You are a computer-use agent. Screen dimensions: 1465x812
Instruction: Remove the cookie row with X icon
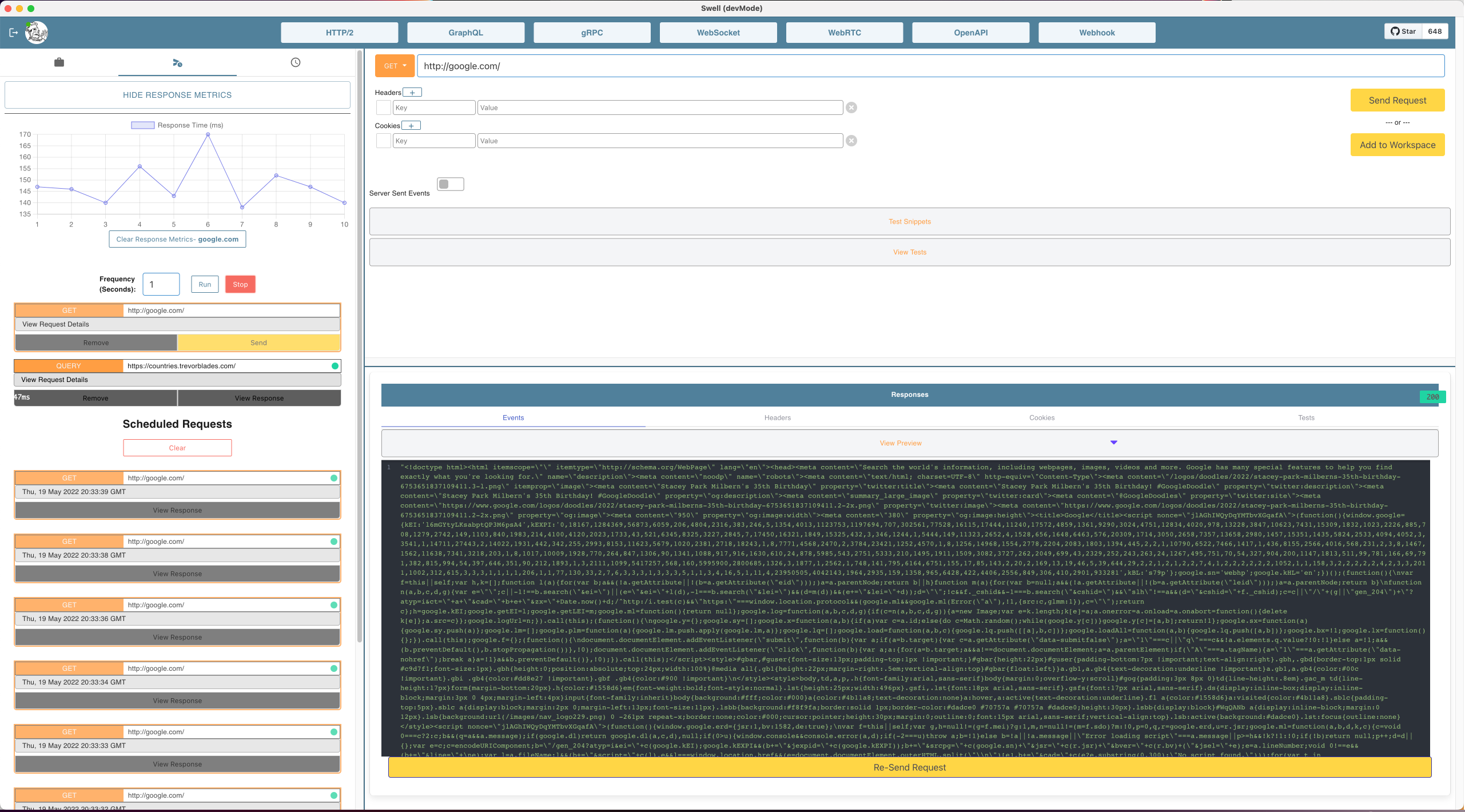[x=851, y=141]
